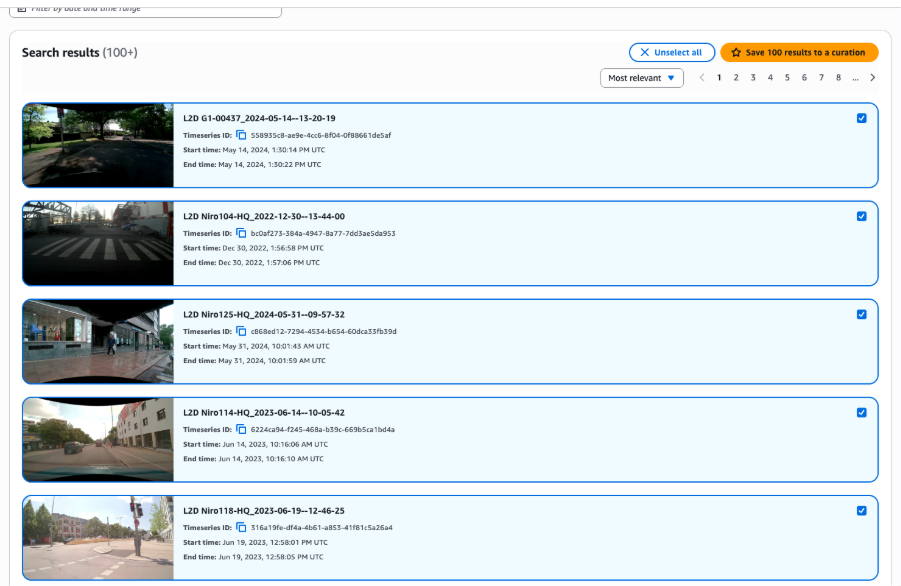
Task: Open pedestrian sidewalk thumbnail of Niro125-HQ result
Action: click(x=98, y=341)
